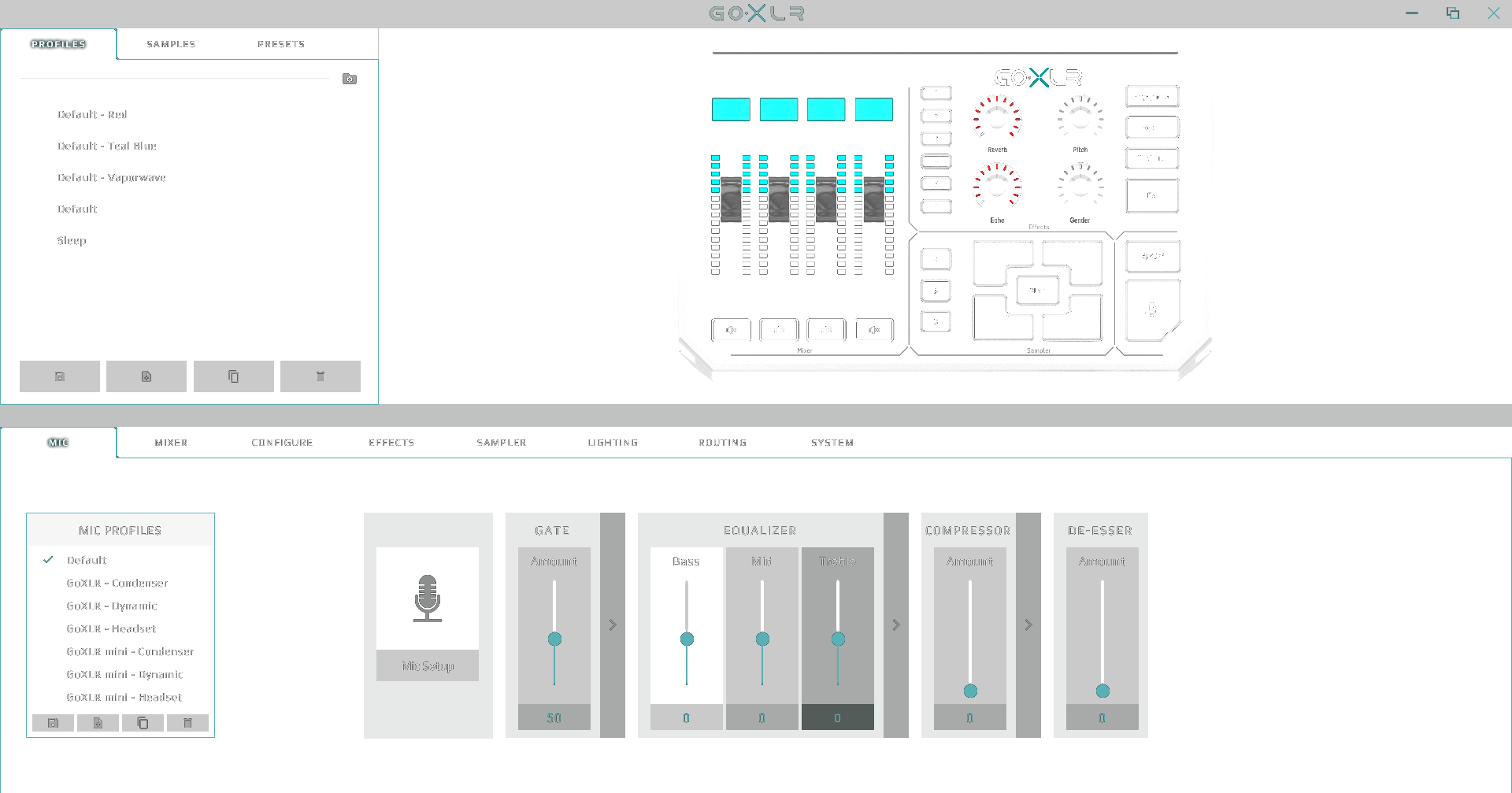The height and width of the screenshot is (793, 1512).
Task: Click the Gate amount value field showing 50
Action: (x=554, y=717)
